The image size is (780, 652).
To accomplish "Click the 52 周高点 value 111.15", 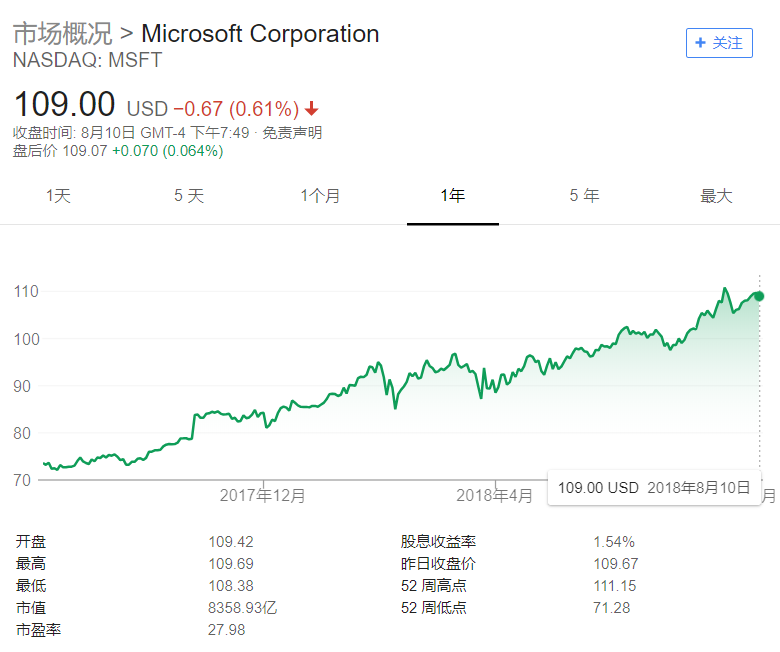I will (x=614, y=586).
